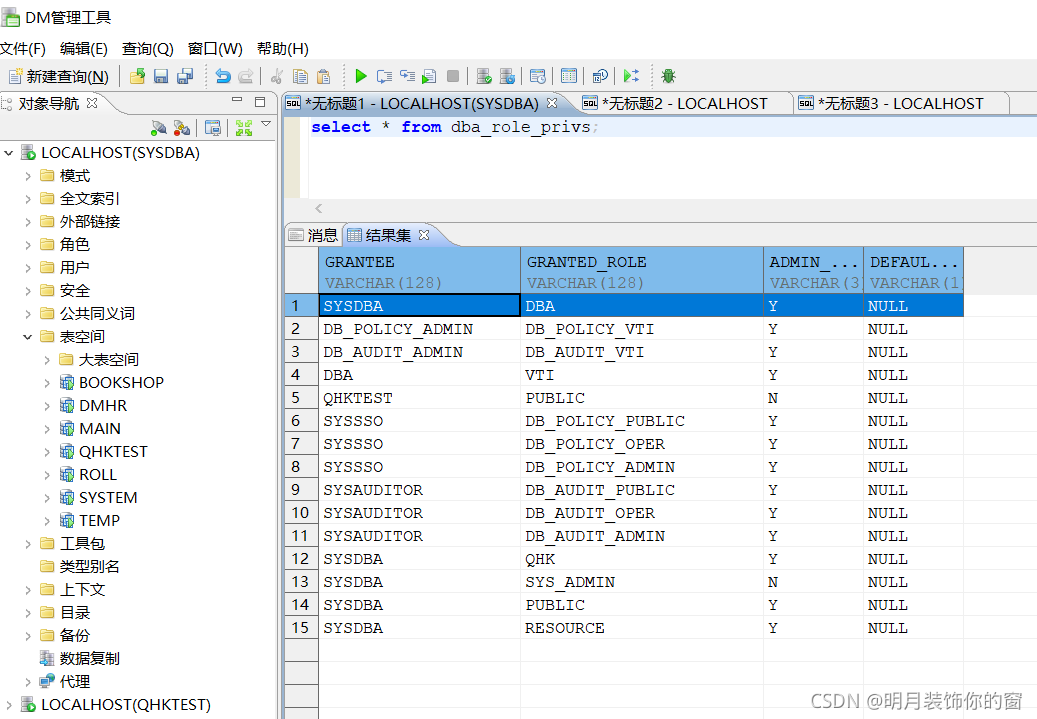Click the ADMIN_... column header
This screenshot has width=1037, height=719.
(813, 271)
